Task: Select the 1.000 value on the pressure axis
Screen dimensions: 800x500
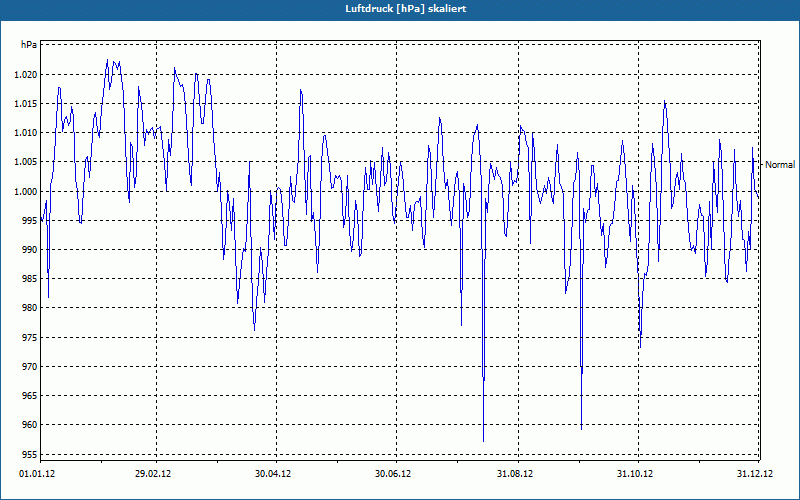Action: tap(26, 192)
